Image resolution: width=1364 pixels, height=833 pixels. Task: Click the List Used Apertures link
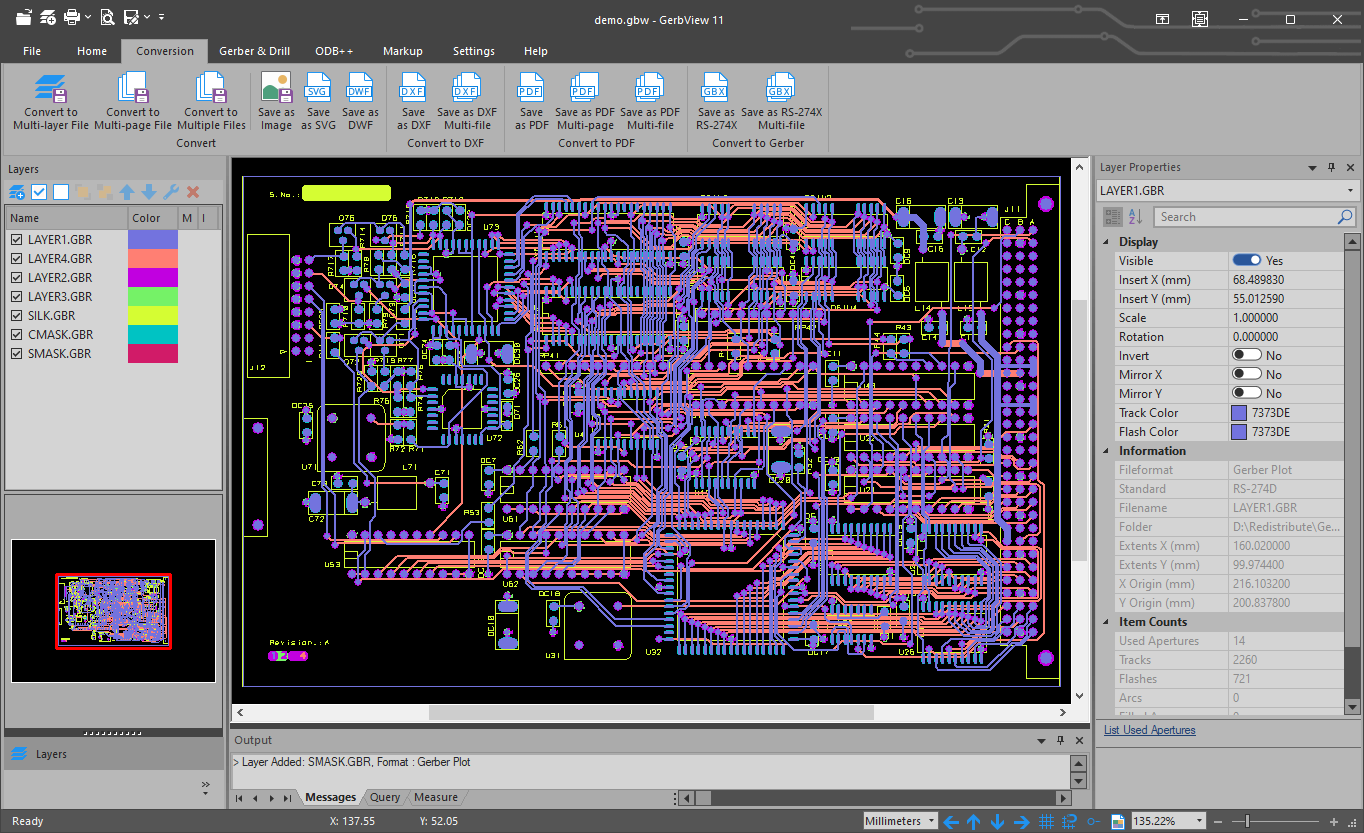[x=1150, y=729]
